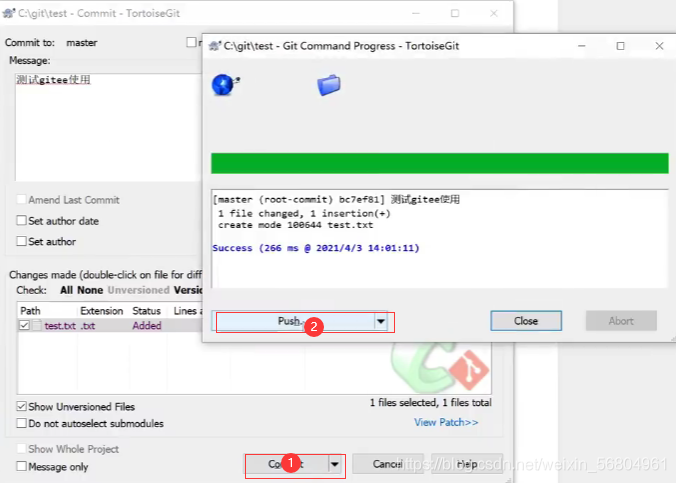Click the globe animation icon in progress dialog
The width and height of the screenshot is (676, 483).
225,84
